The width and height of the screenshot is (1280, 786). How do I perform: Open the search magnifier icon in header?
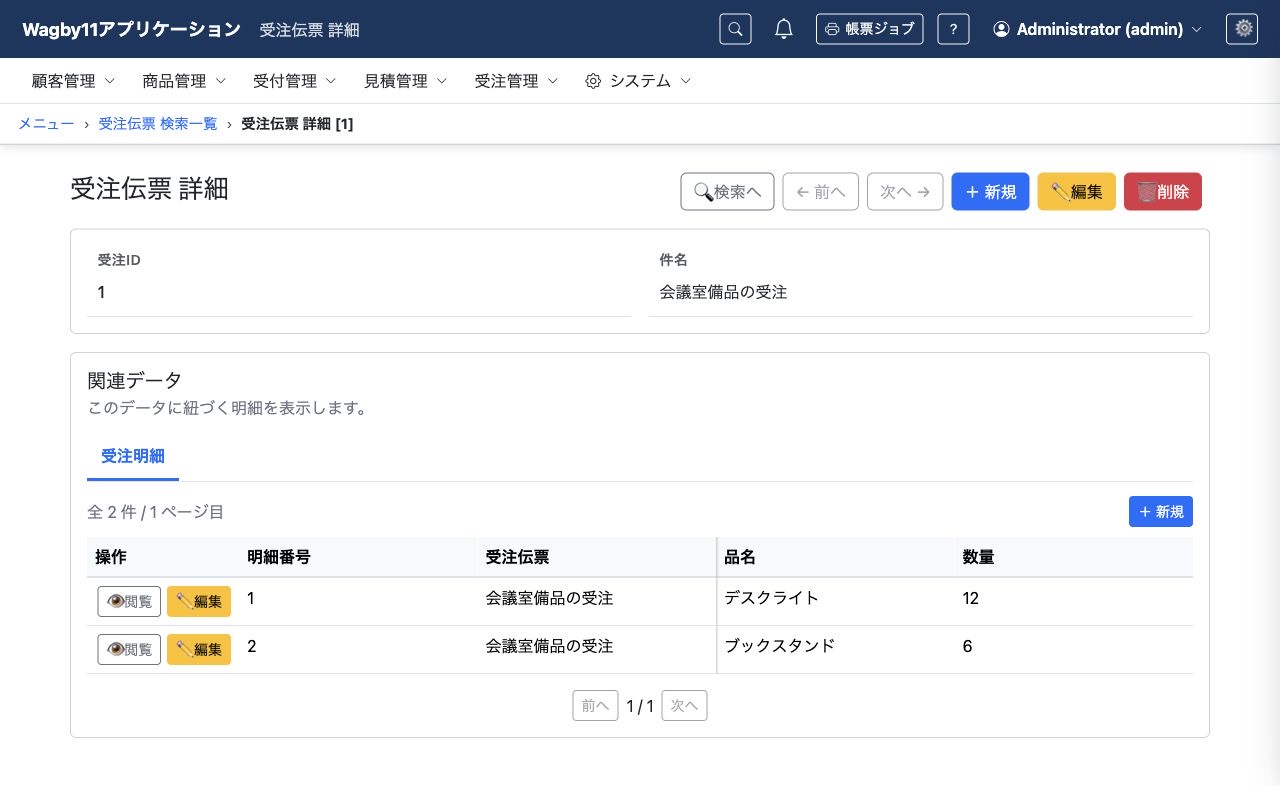tap(735, 29)
